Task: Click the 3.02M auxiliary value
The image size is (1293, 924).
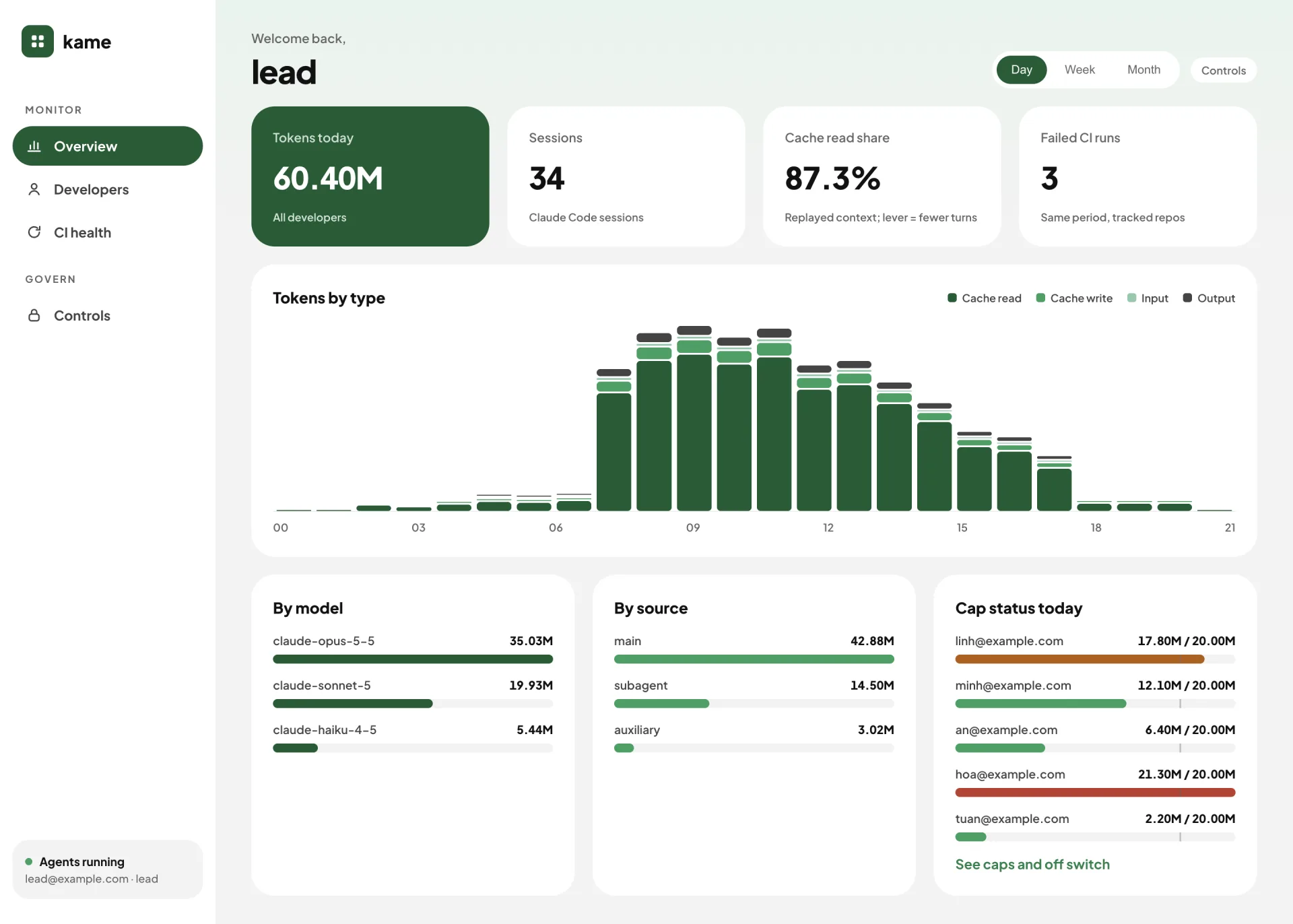Action: (x=875, y=729)
